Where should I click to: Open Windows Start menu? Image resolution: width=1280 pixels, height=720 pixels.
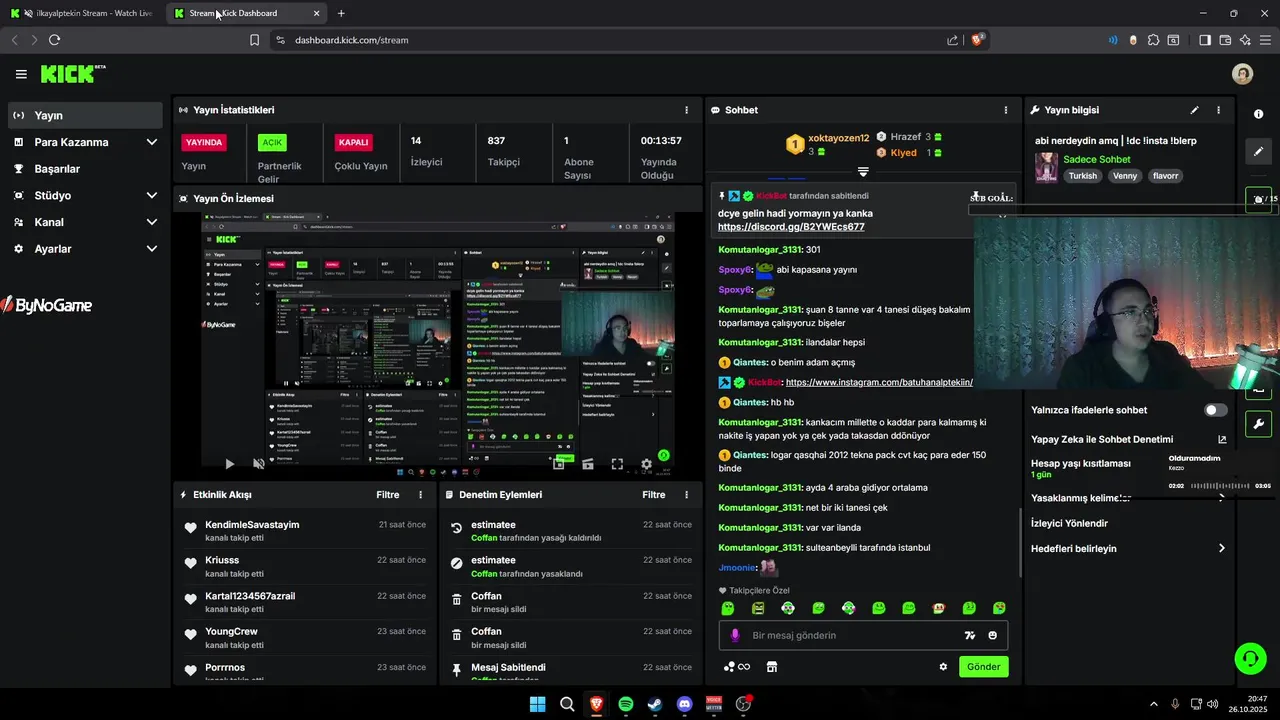tap(537, 704)
